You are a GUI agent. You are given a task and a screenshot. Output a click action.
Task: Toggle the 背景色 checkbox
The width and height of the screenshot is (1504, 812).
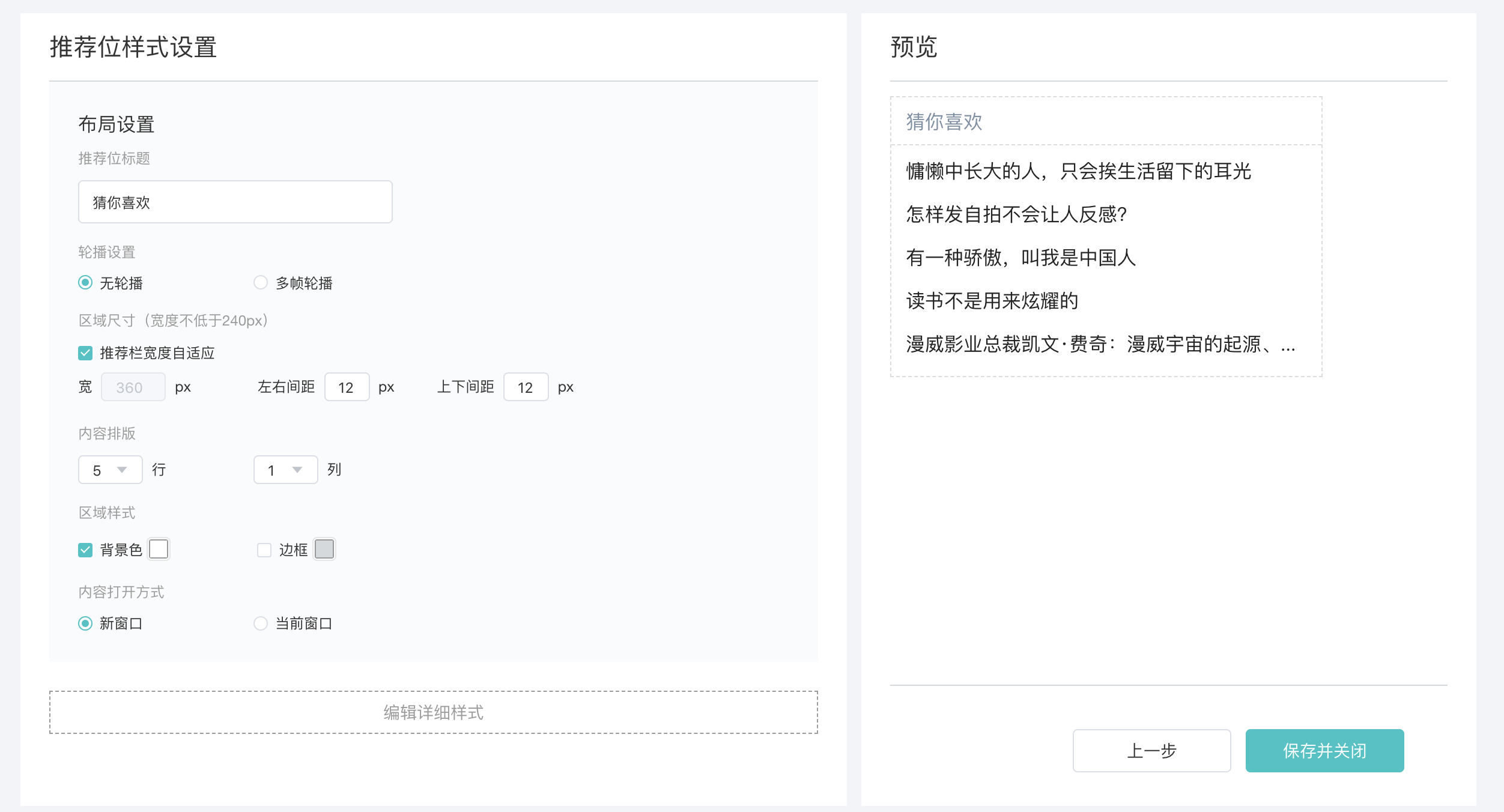pyautogui.click(x=85, y=550)
